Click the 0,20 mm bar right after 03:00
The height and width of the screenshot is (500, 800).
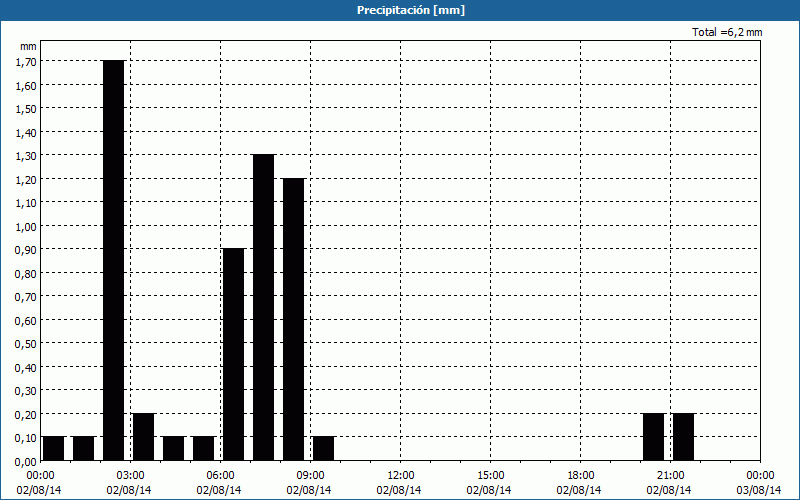click(x=144, y=437)
